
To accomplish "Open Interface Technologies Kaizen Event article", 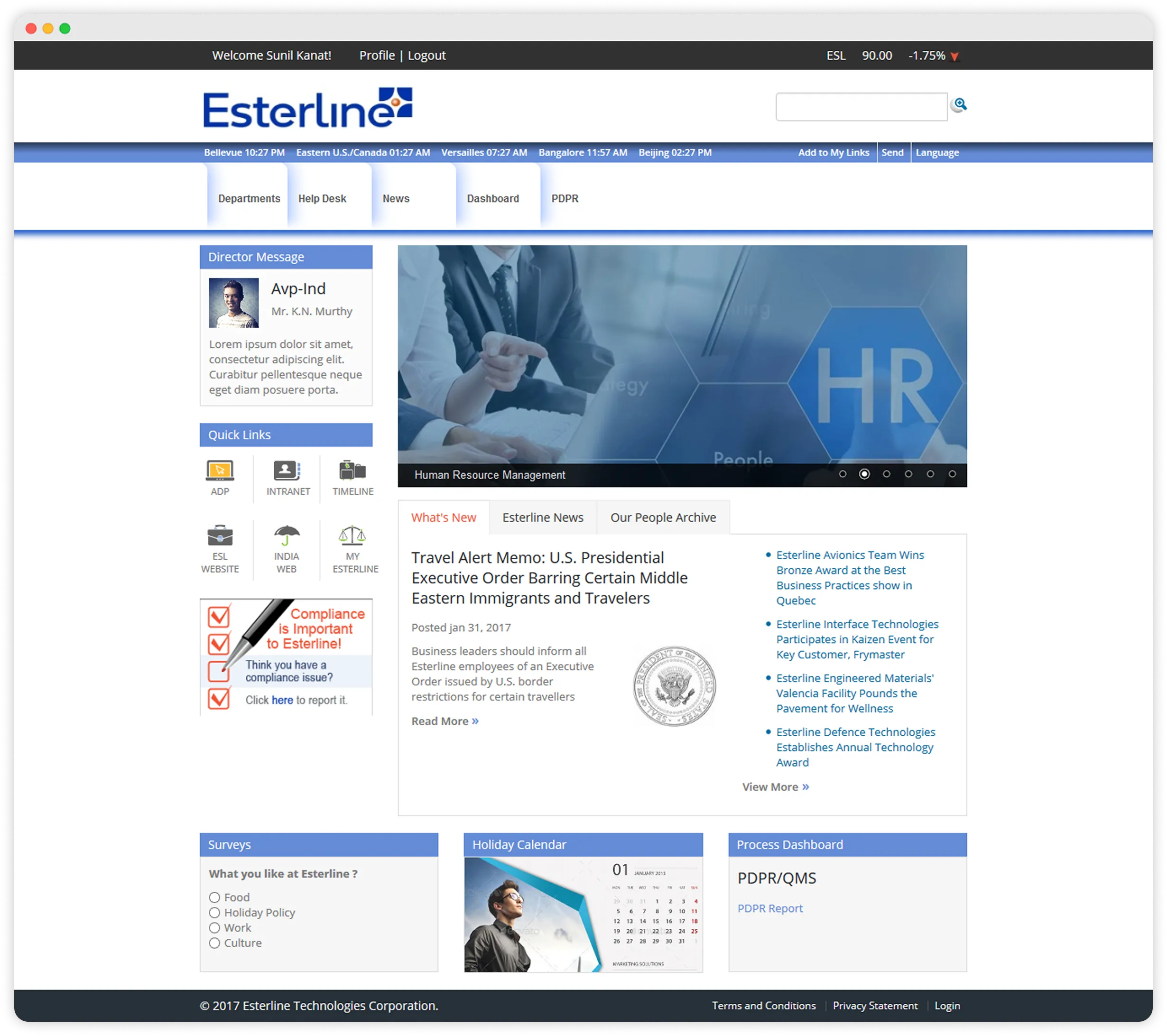I will [857, 639].
